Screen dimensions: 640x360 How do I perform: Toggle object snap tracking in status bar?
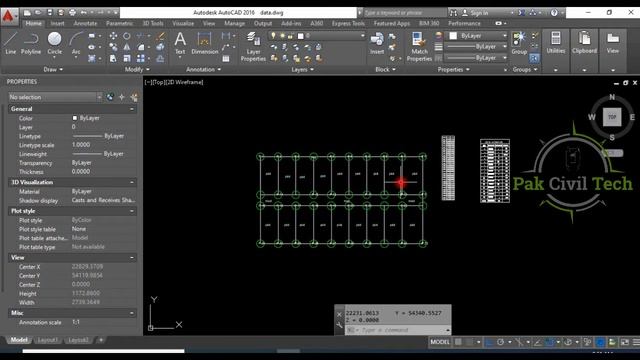point(538,342)
